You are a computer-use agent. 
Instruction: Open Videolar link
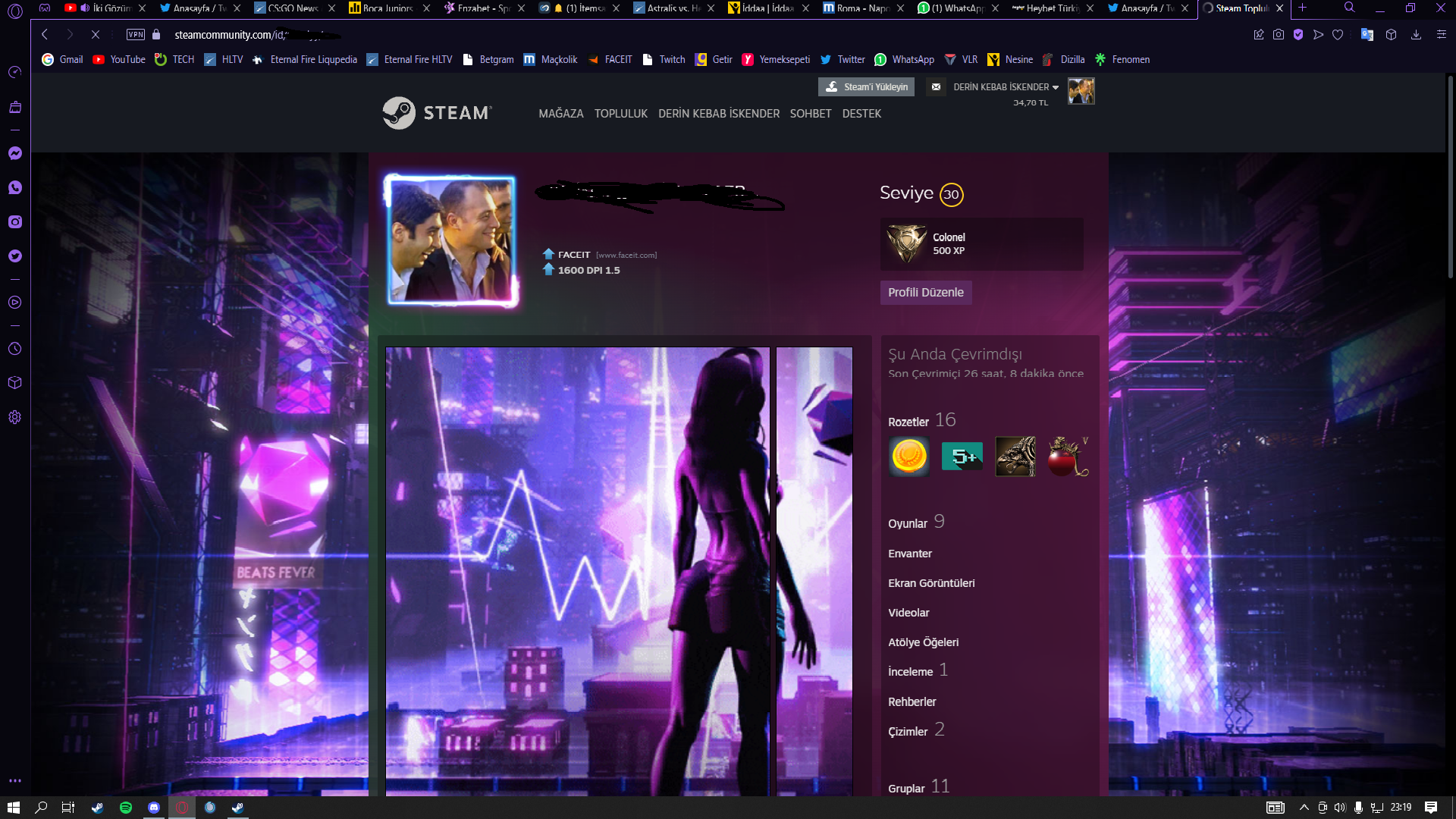(x=908, y=613)
